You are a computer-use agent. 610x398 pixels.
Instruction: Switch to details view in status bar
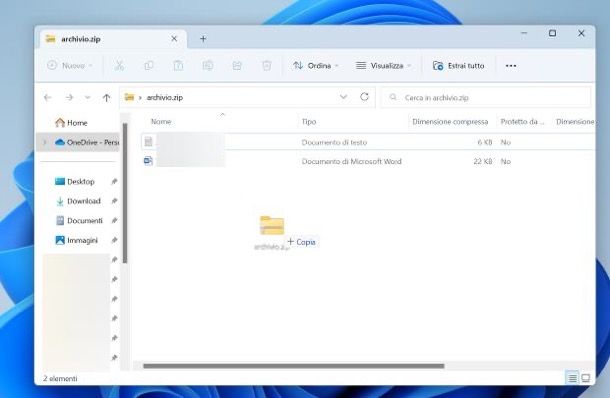tap(573, 378)
